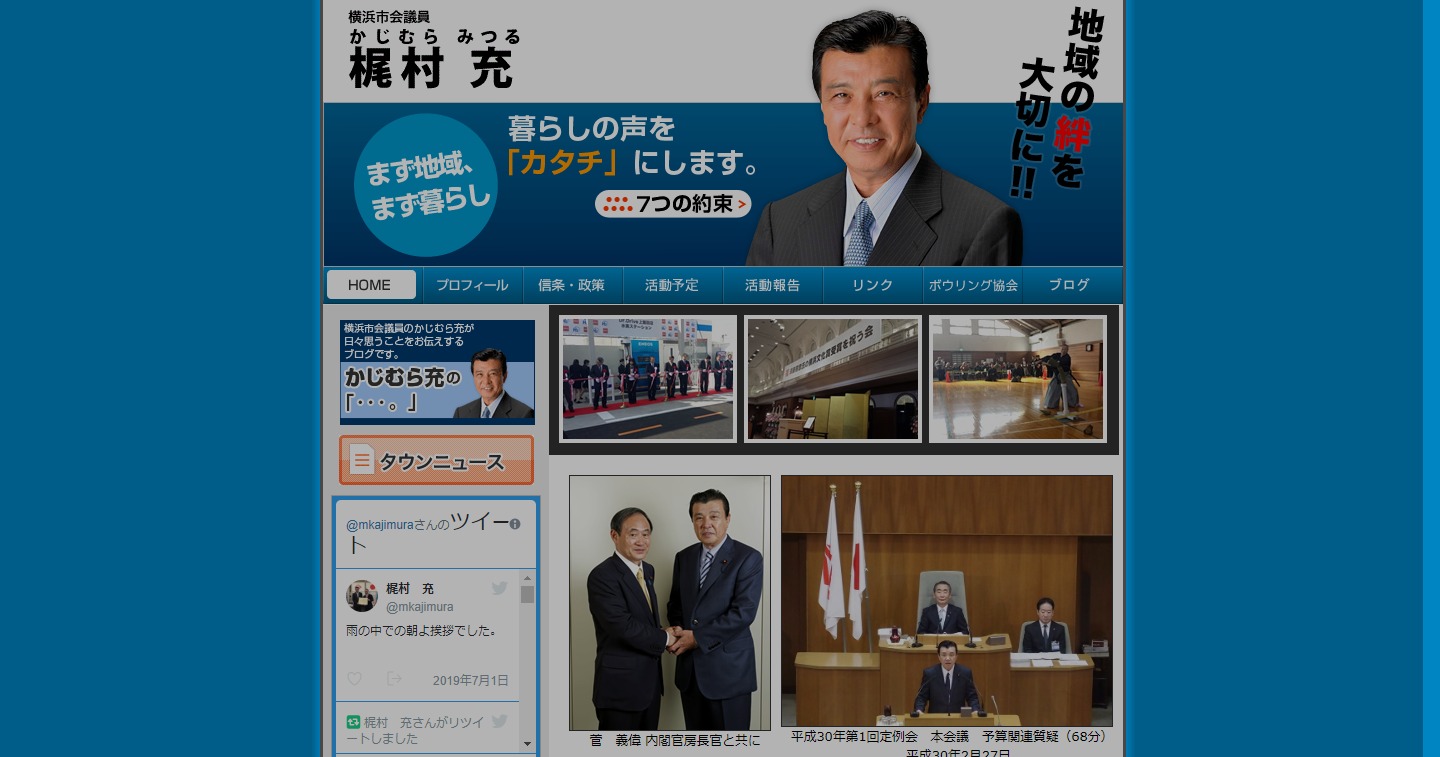
Task: Open the kendo gymnasium thumbnail photo
Action: click(x=1017, y=379)
